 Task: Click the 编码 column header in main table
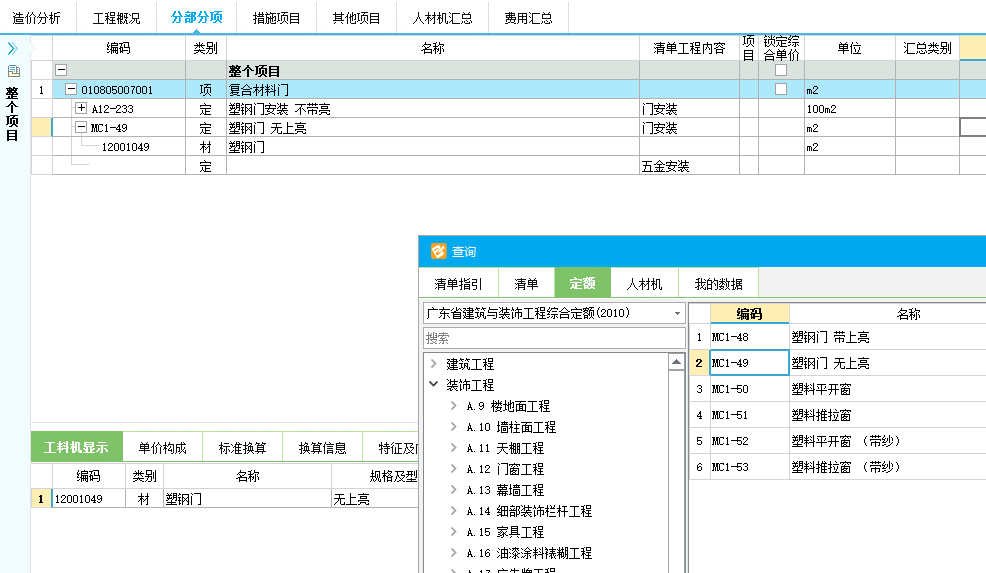[x=118, y=48]
